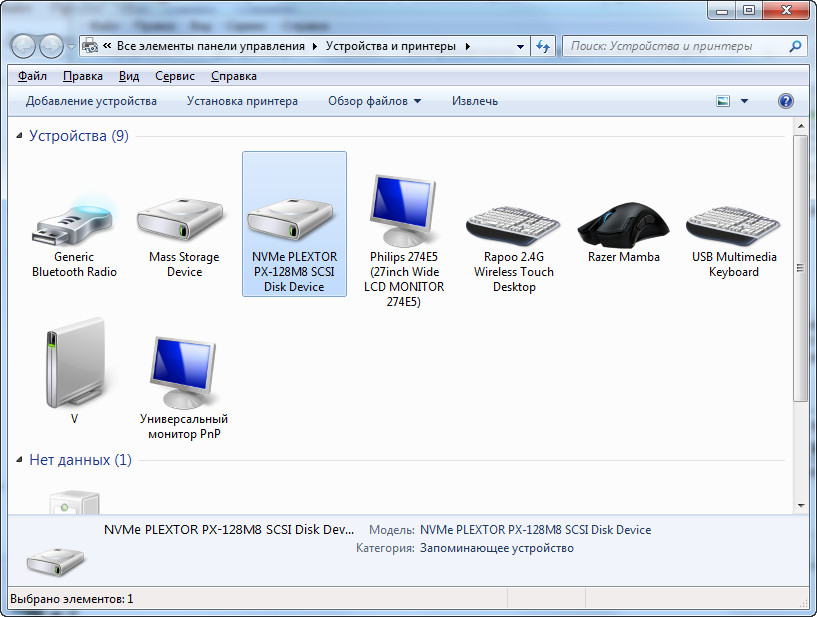Click the scrollbar up arrow
Image resolution: width=817 pixels, height=617 pixels.
click(x=800, y=126)
